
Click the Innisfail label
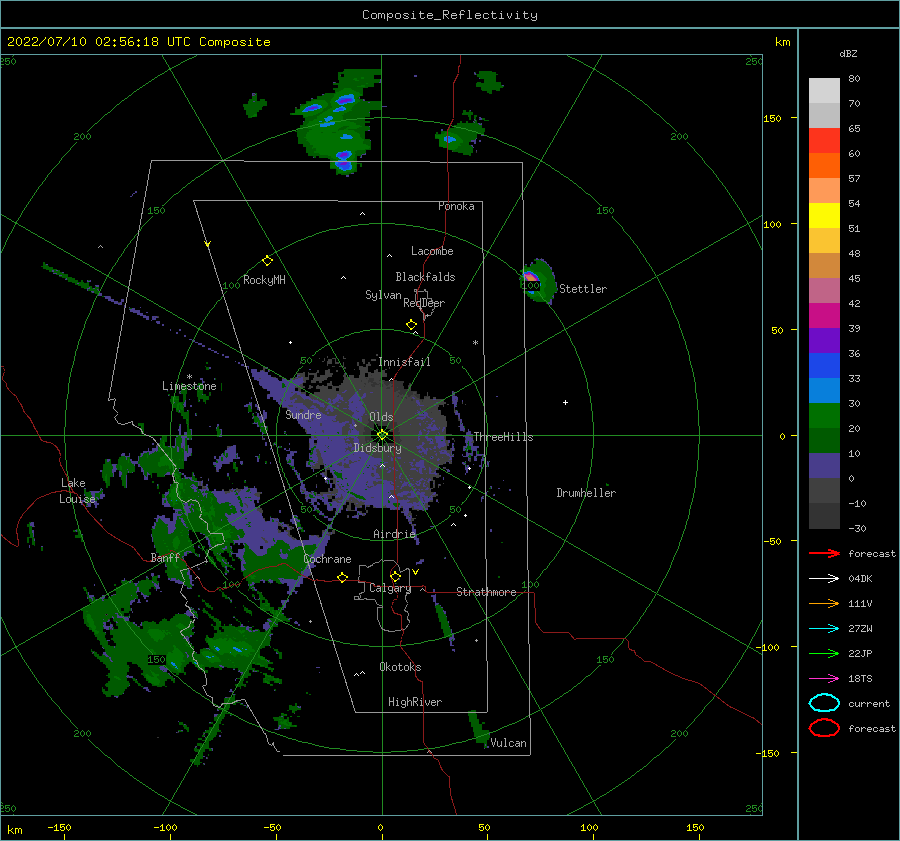(404, 362)
